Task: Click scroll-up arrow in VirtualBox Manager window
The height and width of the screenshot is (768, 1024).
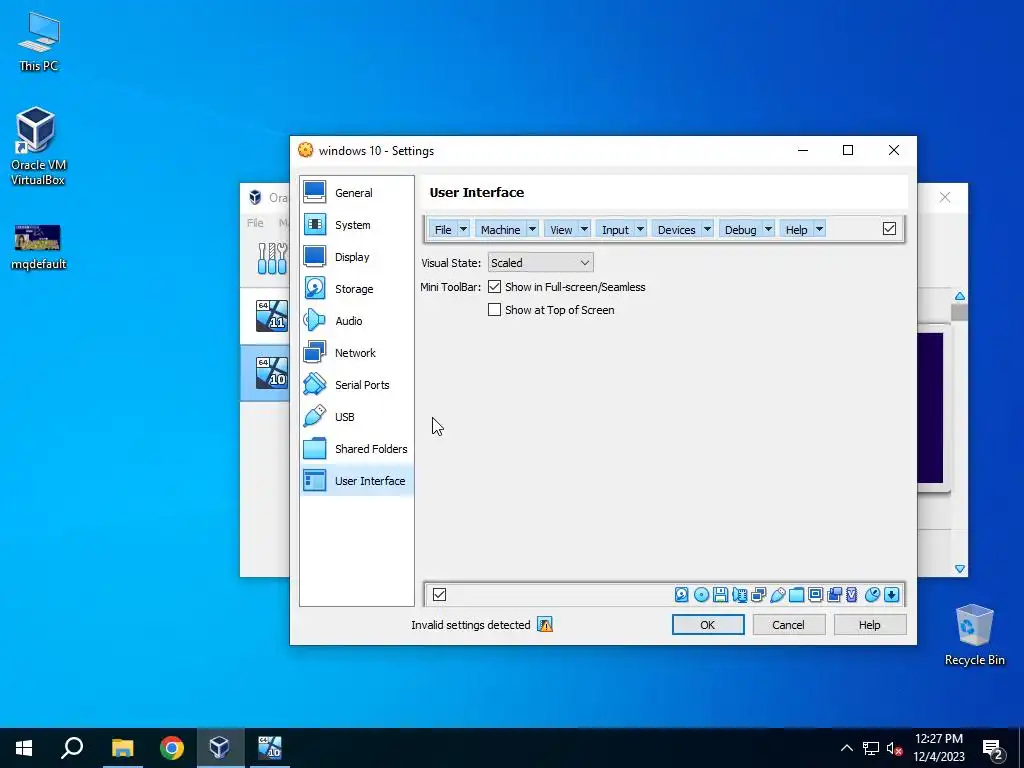Action: tap(959, 296)
